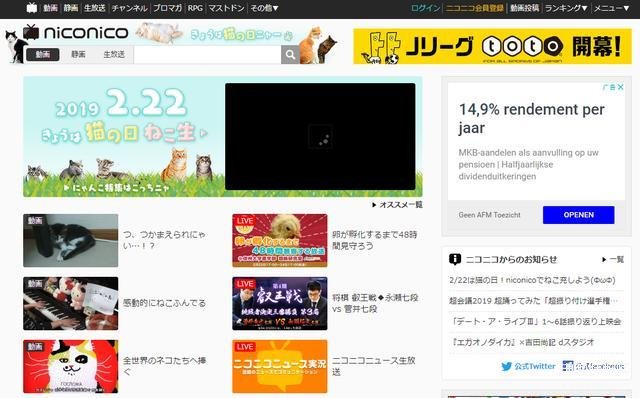Close the ad with the X icon
640x398 pixels.
(620, 87)
